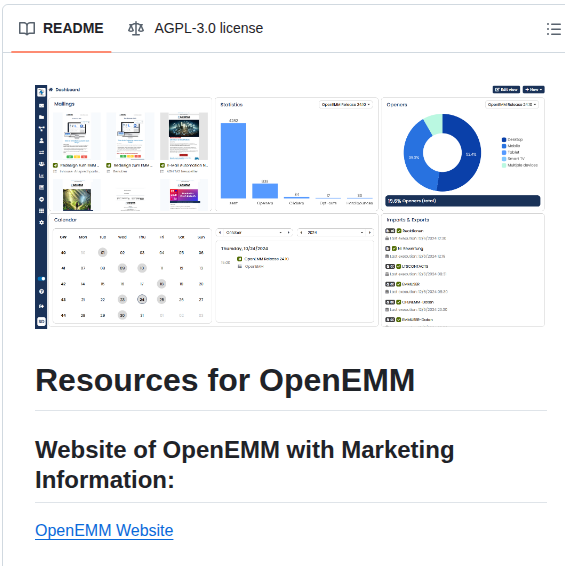Click the grid icon in dashboard sidebar
This screenshot has height=566, width=565.
[42, 211]
